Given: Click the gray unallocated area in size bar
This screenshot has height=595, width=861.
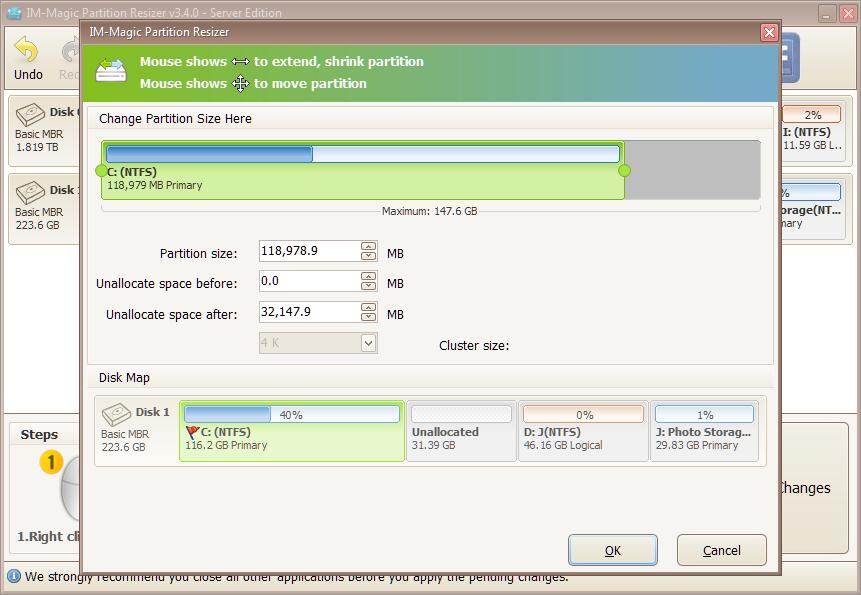Looking at the screenshot, I should [692, 170].
